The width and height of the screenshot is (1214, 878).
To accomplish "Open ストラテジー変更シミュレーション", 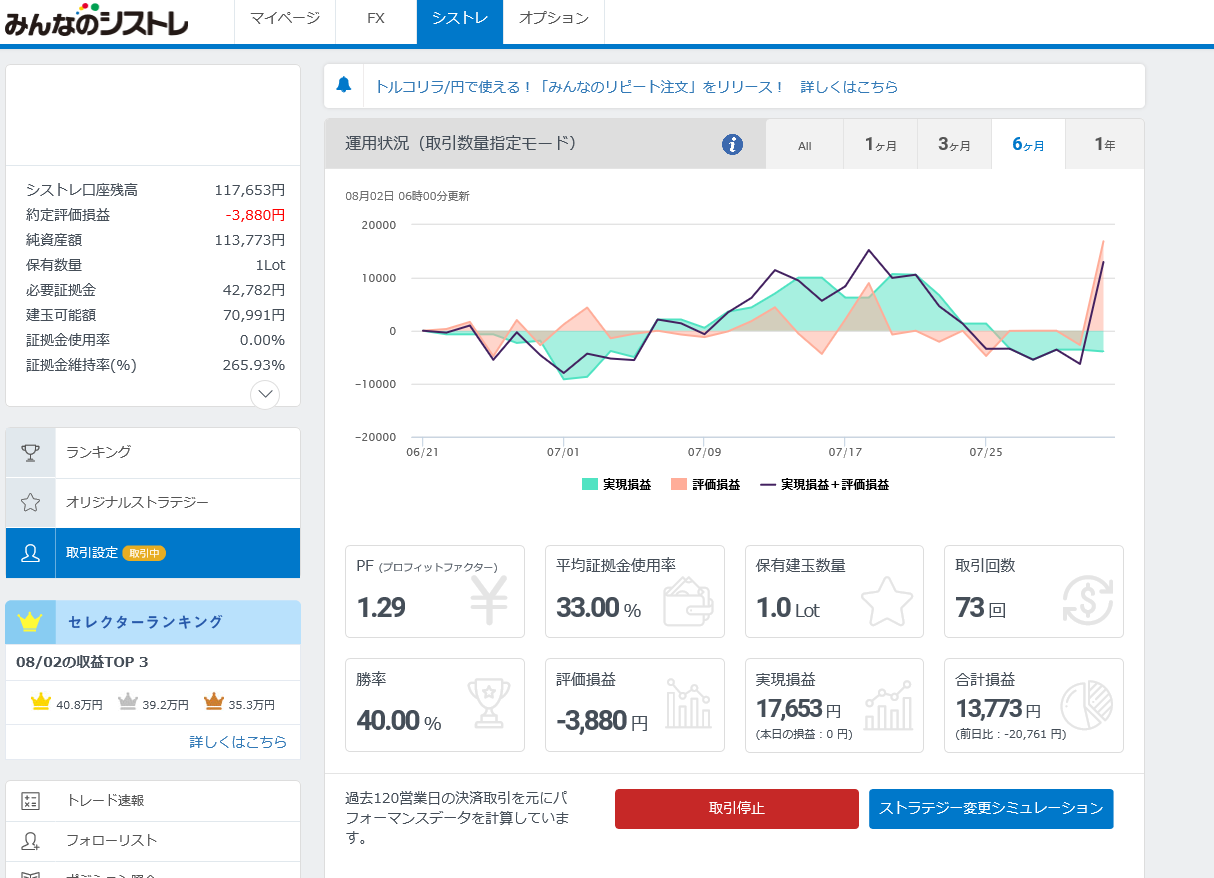I will tap(990, 808).
